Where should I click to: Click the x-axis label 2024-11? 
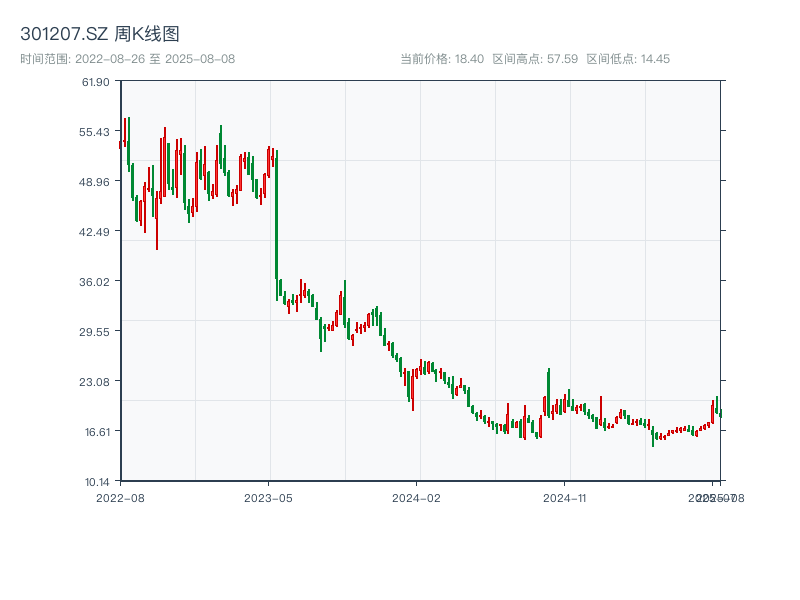tap(565, 498)
